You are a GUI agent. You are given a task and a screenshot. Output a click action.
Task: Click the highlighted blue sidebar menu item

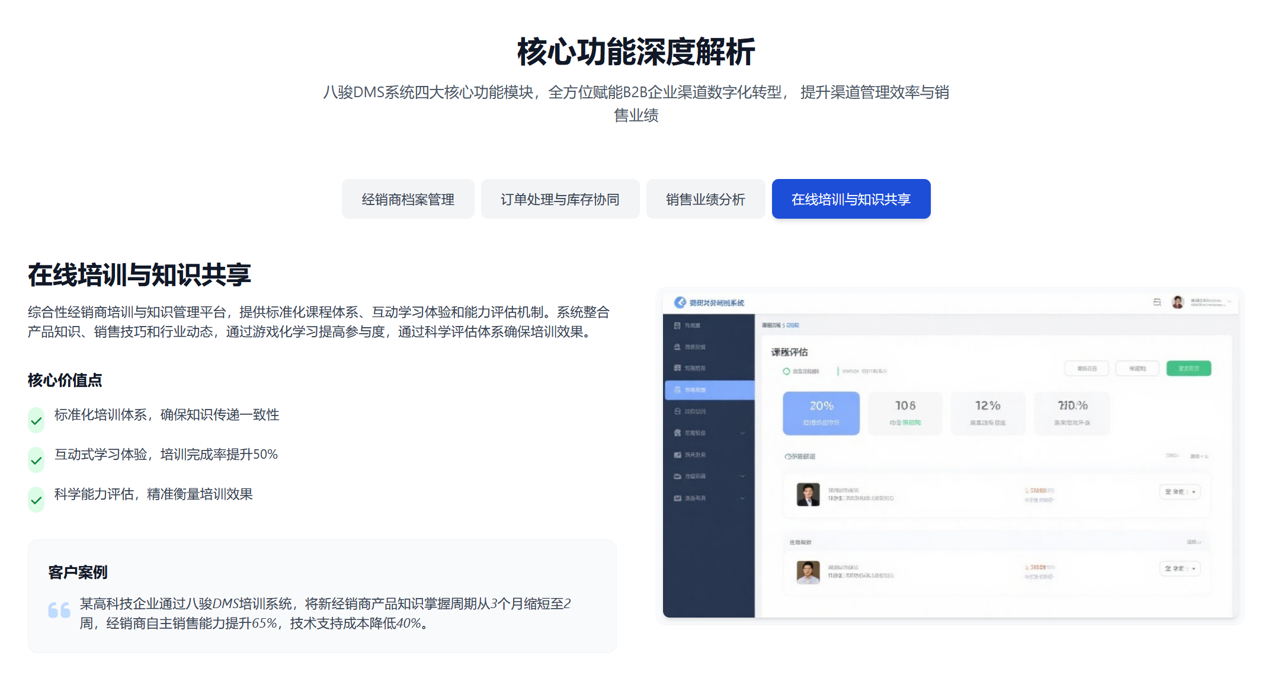point(708,390)
